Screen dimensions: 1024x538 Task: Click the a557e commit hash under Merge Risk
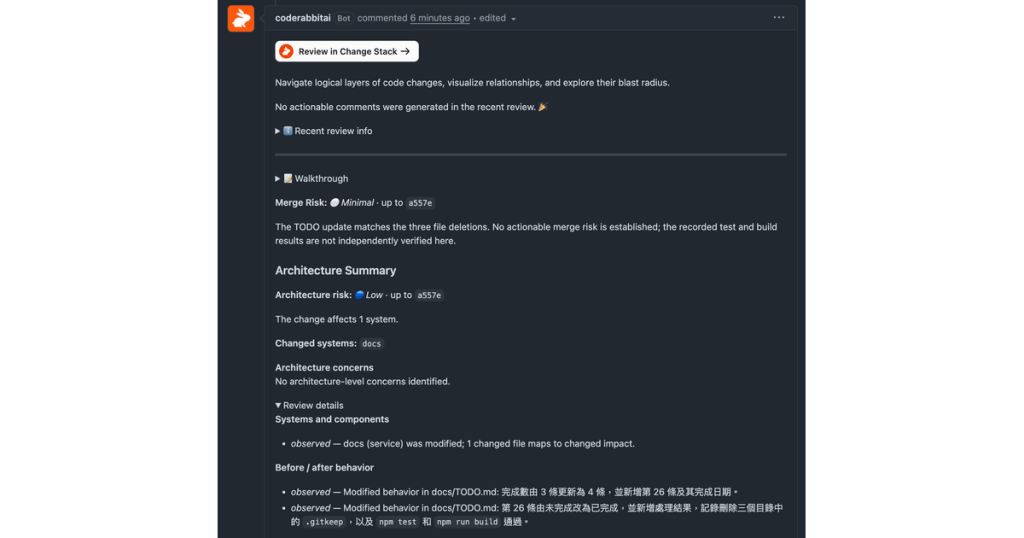tap(420, 203)
